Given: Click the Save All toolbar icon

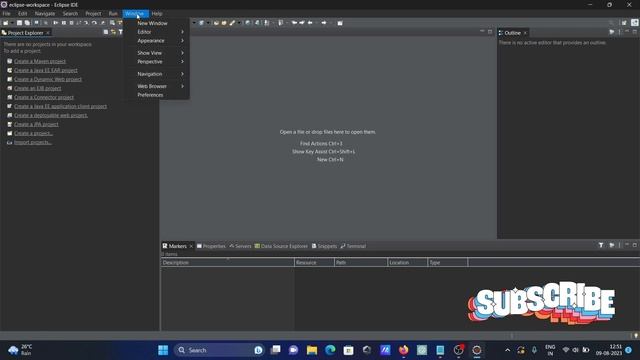Looking at the screenshot, I should pos(27,23).
